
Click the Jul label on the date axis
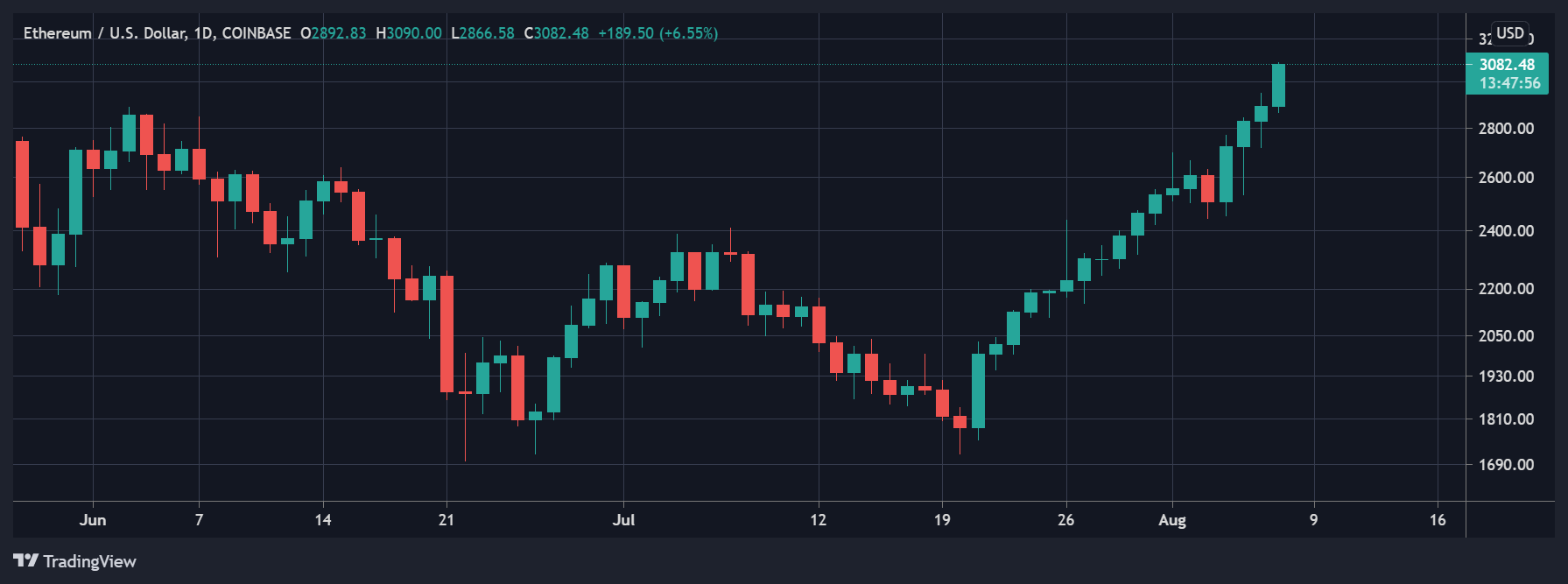(x=623, y=520)
